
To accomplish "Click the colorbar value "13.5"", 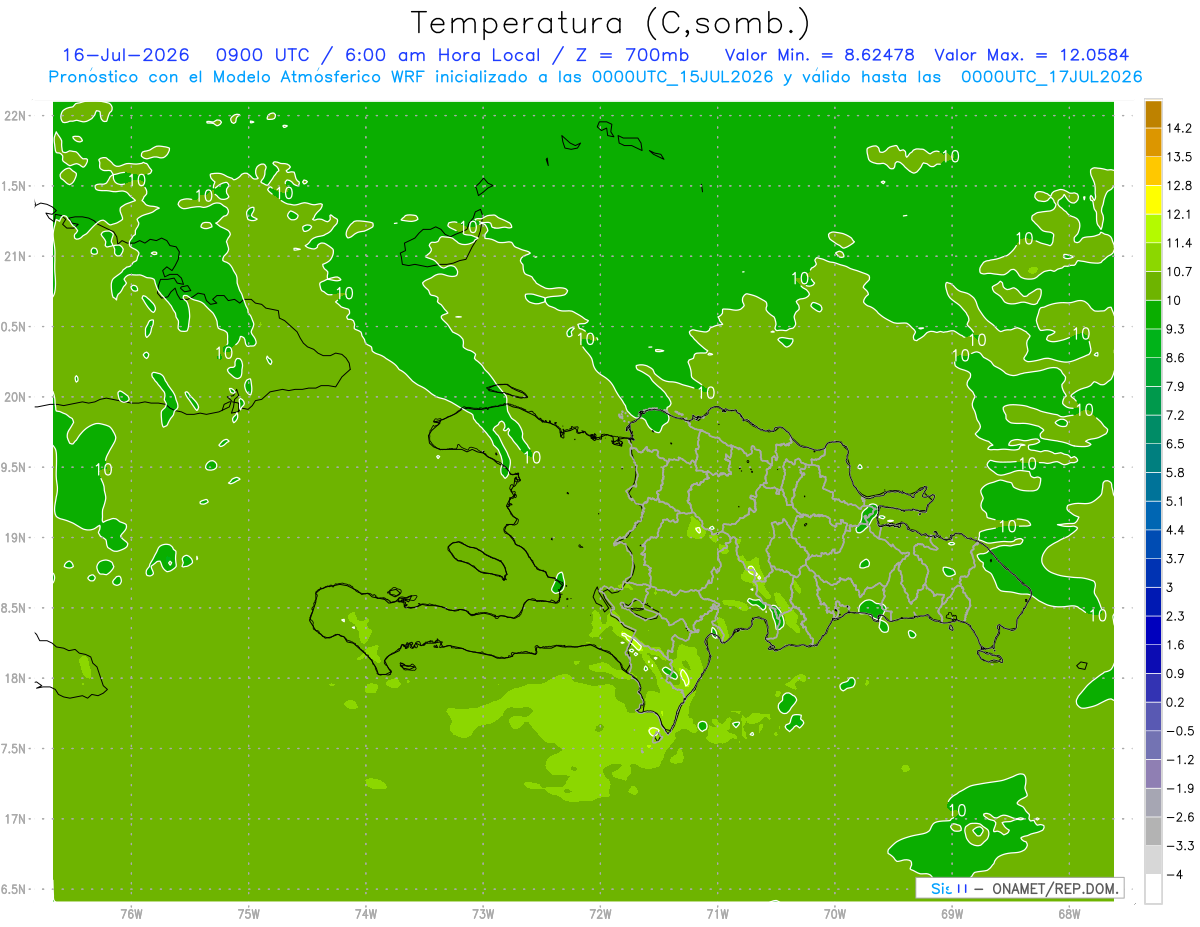I will click(x=1179, y=157).
